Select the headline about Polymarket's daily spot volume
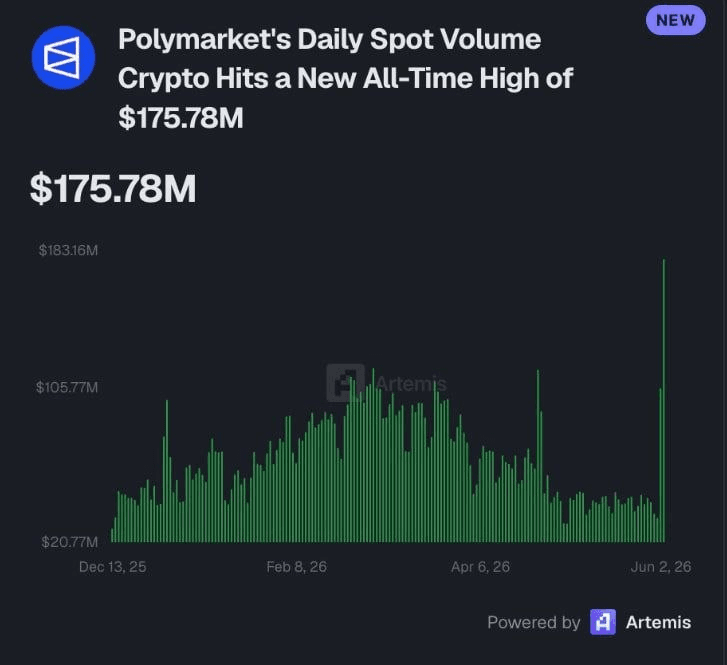This screenshot has height=665, width=727. (345, 78)
